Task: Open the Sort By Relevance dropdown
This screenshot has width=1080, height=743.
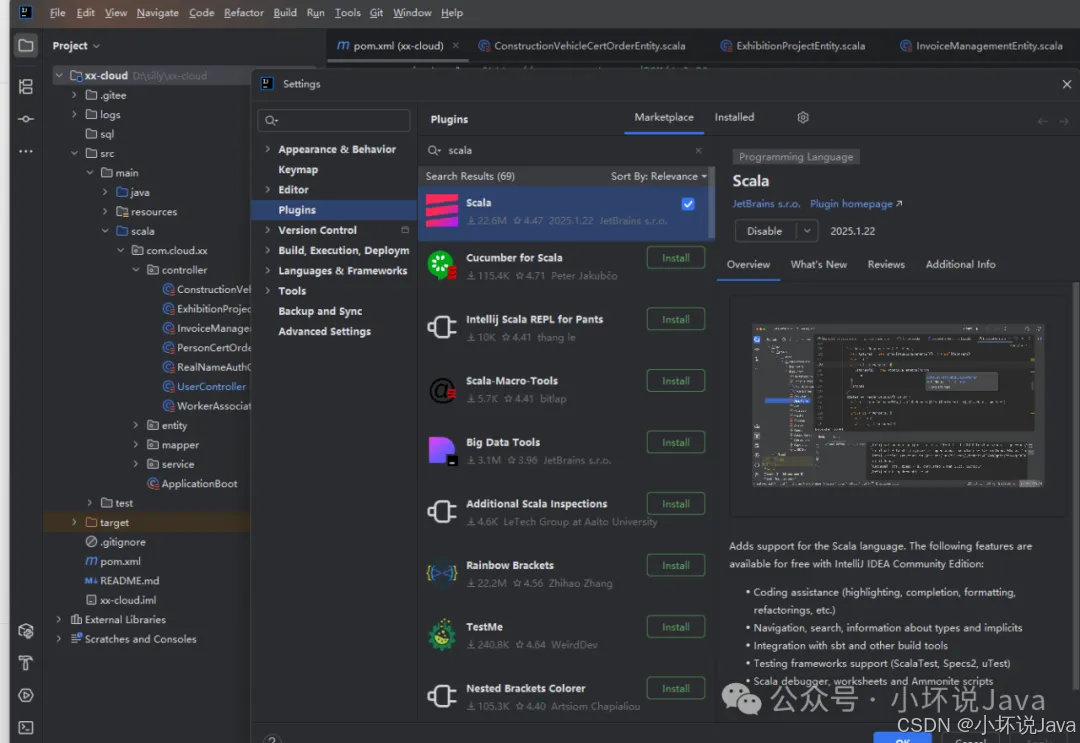Action: 658,176
